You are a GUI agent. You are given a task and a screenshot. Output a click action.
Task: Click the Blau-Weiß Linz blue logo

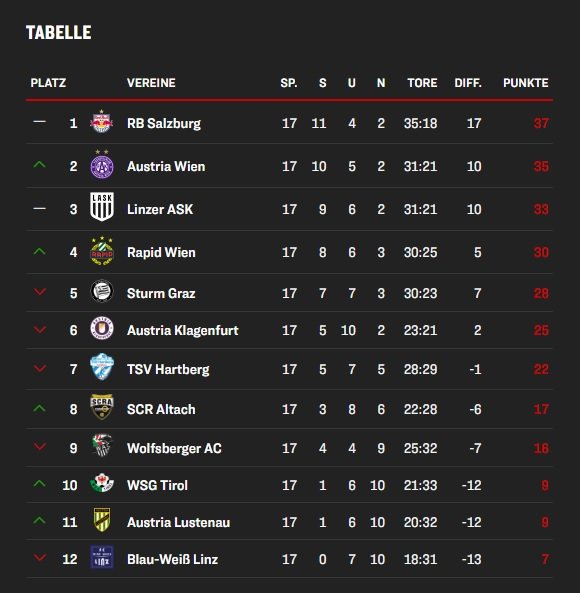[102, 557]
